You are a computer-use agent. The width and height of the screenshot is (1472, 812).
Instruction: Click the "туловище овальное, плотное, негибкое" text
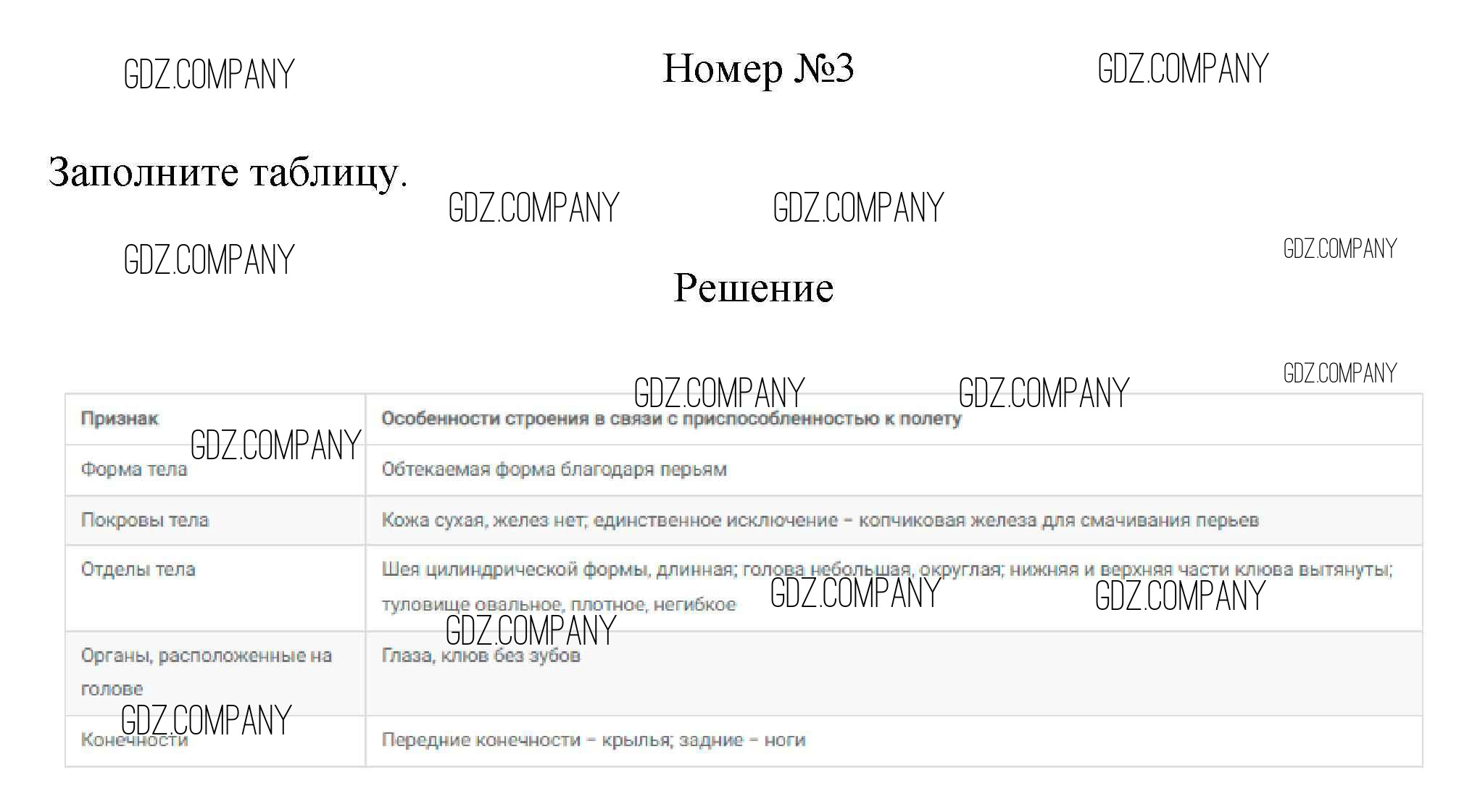(558, 604)
